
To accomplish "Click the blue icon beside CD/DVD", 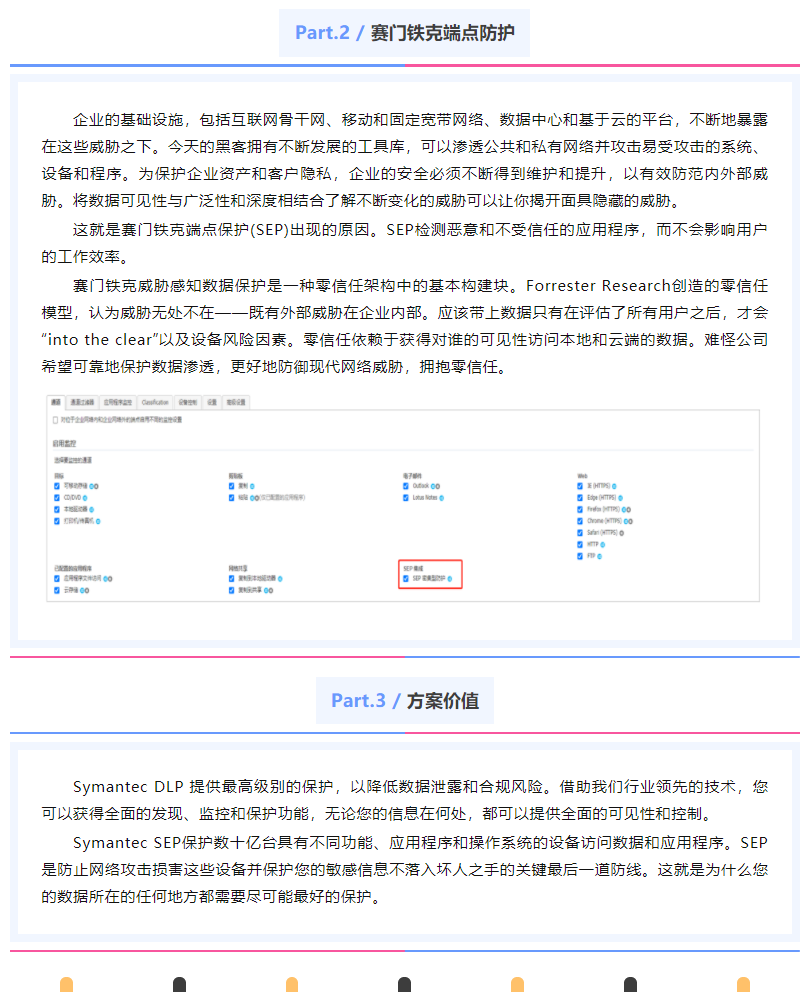I will (x=85, y=498).
